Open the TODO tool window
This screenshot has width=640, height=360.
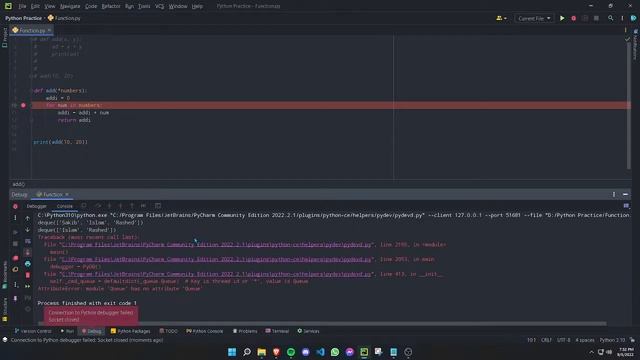tap(169, 331)
